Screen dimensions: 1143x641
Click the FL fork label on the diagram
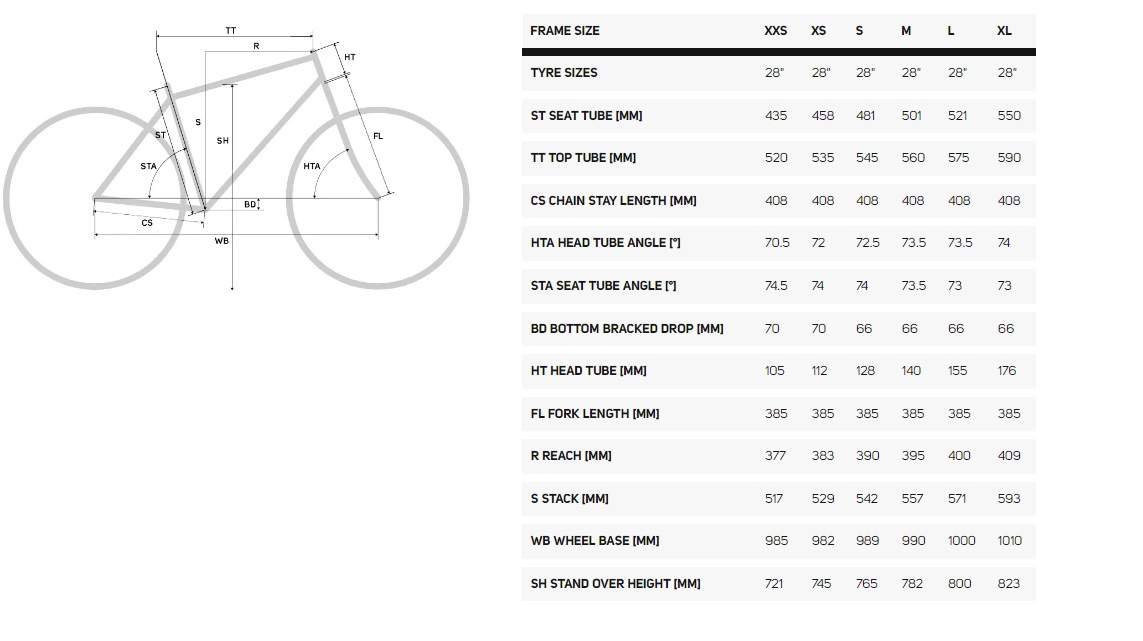point(378,136)
